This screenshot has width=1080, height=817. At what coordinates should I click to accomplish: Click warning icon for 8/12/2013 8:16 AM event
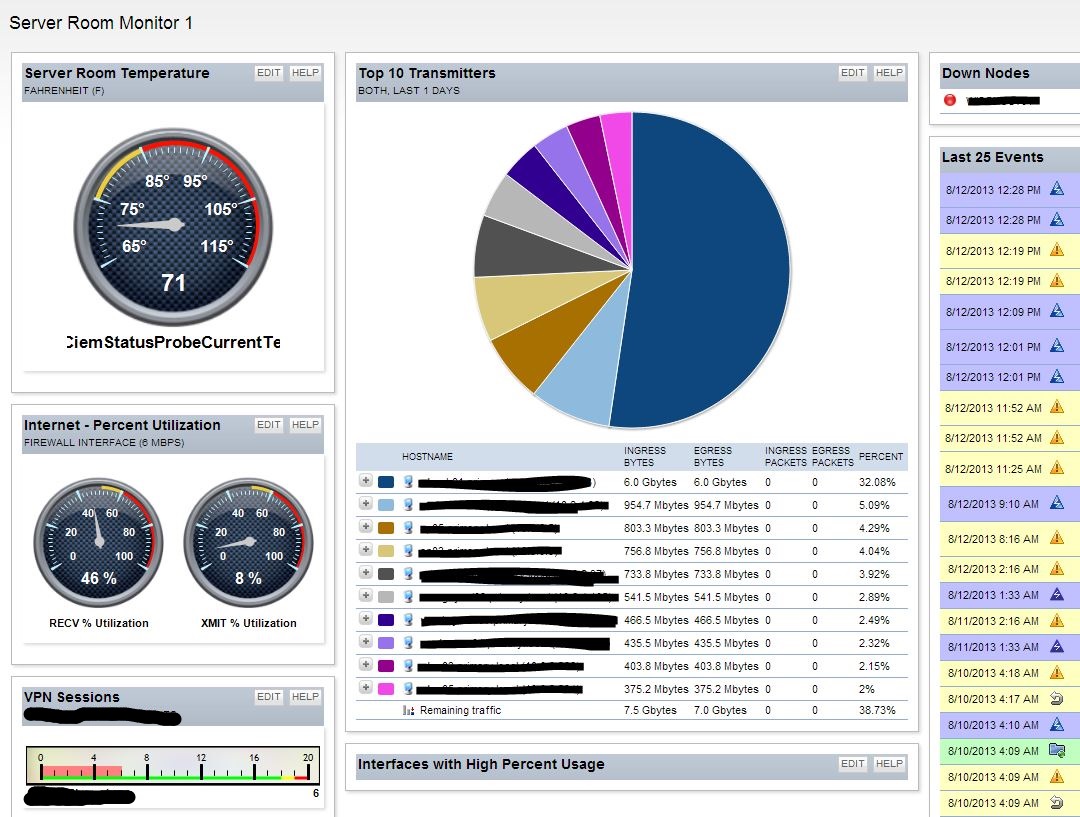click(1057, 538)
